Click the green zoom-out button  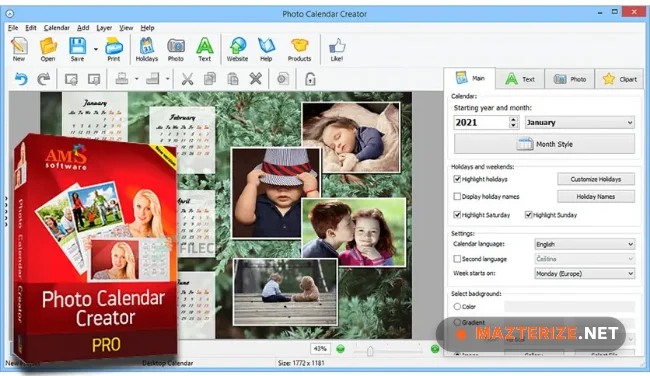pyautogui.click(x=340, y=349)
